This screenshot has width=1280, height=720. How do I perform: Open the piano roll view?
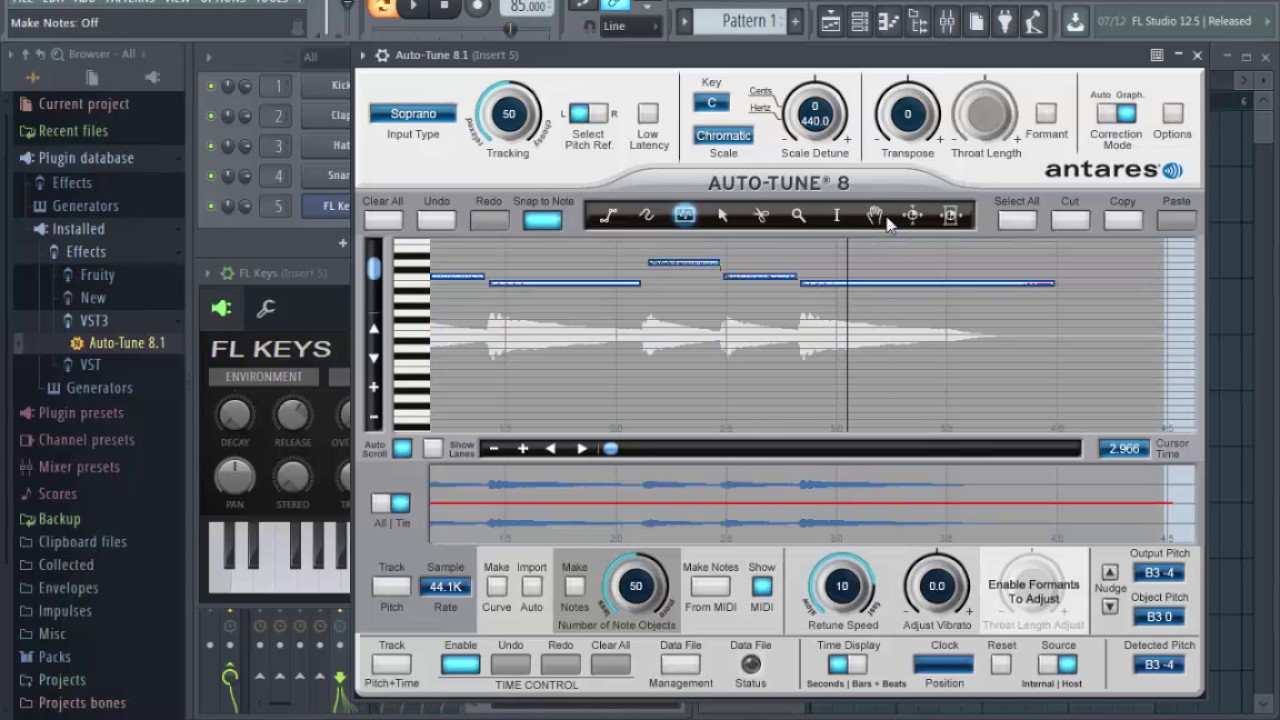[x=887, y=20]
